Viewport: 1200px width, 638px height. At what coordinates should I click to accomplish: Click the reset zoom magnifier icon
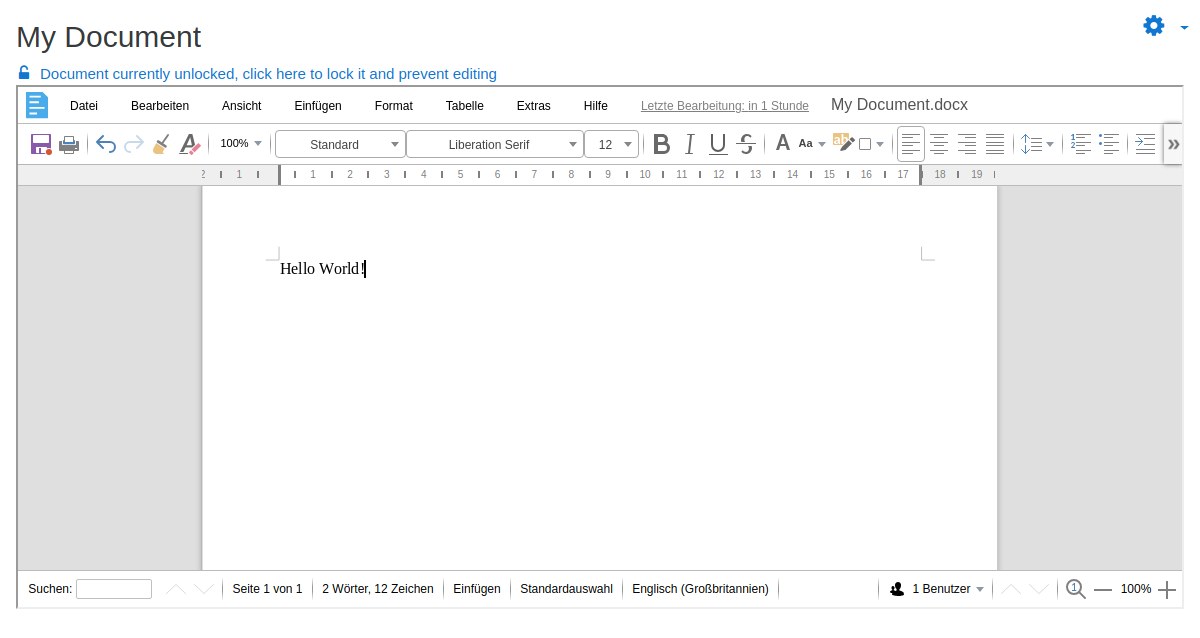[x=1075, y=589]
